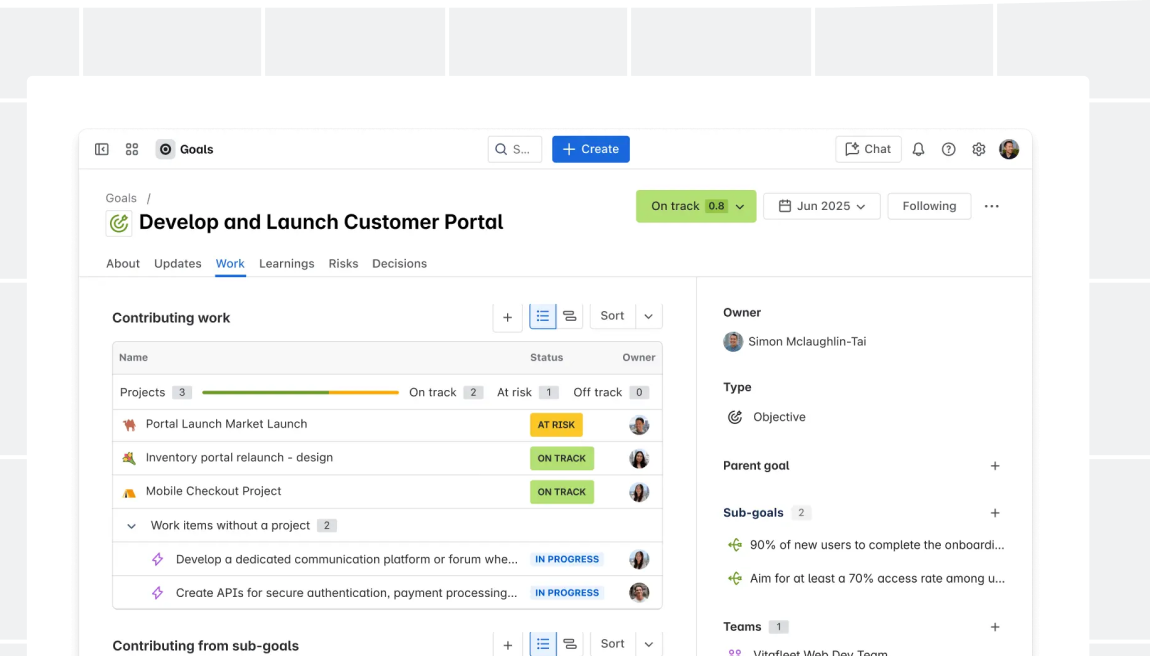Open the settings gear icon
The height and width of the screenshot is (656, 1150).
(x=978, y=149)
